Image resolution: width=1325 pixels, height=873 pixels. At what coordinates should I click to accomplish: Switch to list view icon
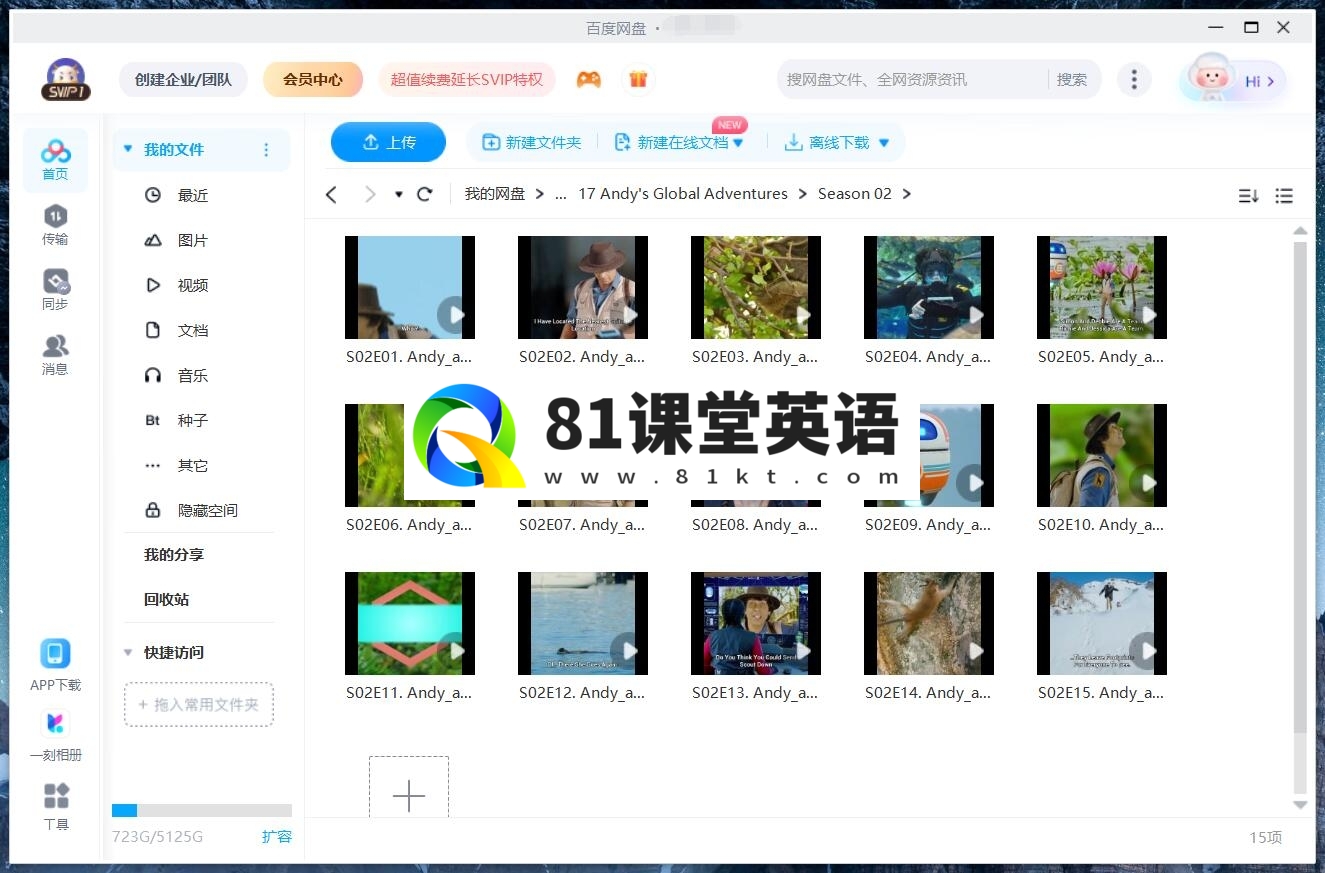pos(1284,196)
